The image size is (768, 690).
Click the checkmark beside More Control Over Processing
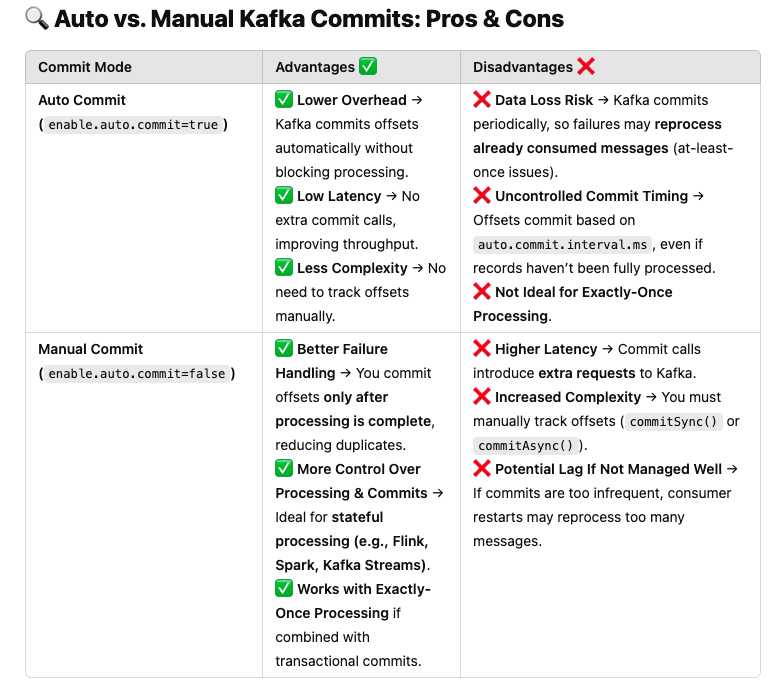pos(284,469)
